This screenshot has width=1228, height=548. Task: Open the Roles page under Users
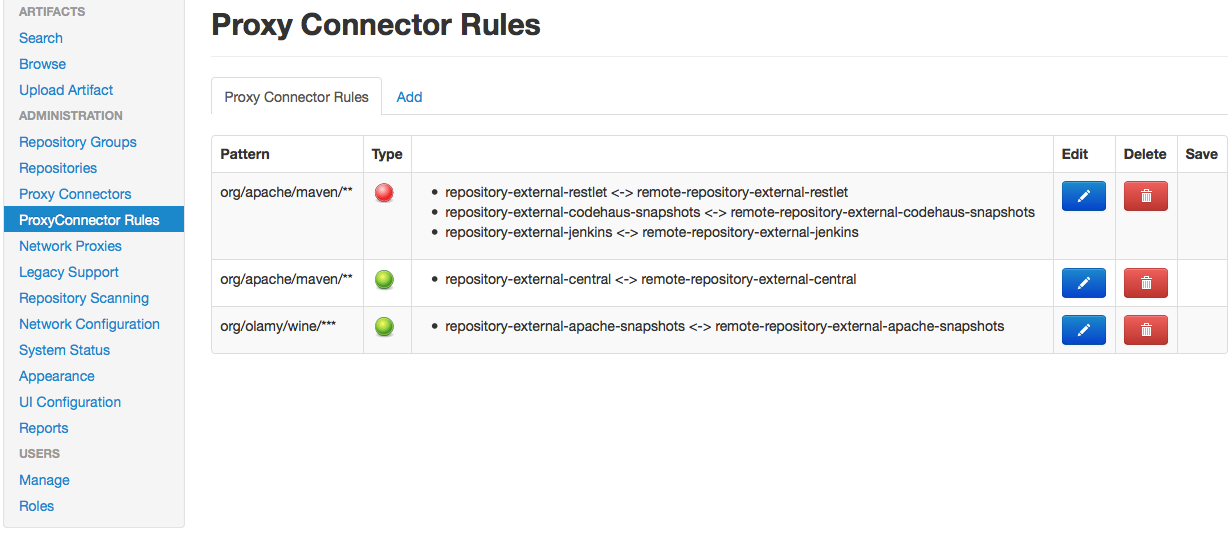point(37,506)
